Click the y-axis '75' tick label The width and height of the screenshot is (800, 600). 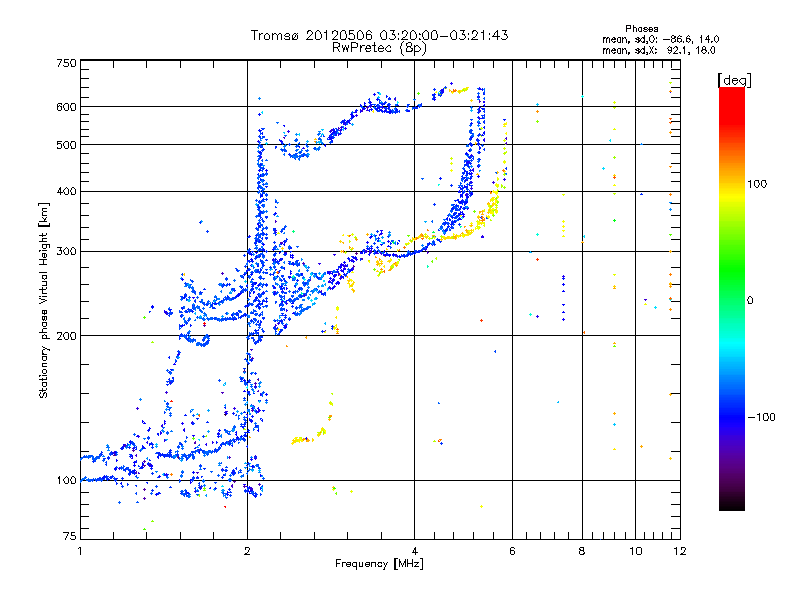click(70, 536)
